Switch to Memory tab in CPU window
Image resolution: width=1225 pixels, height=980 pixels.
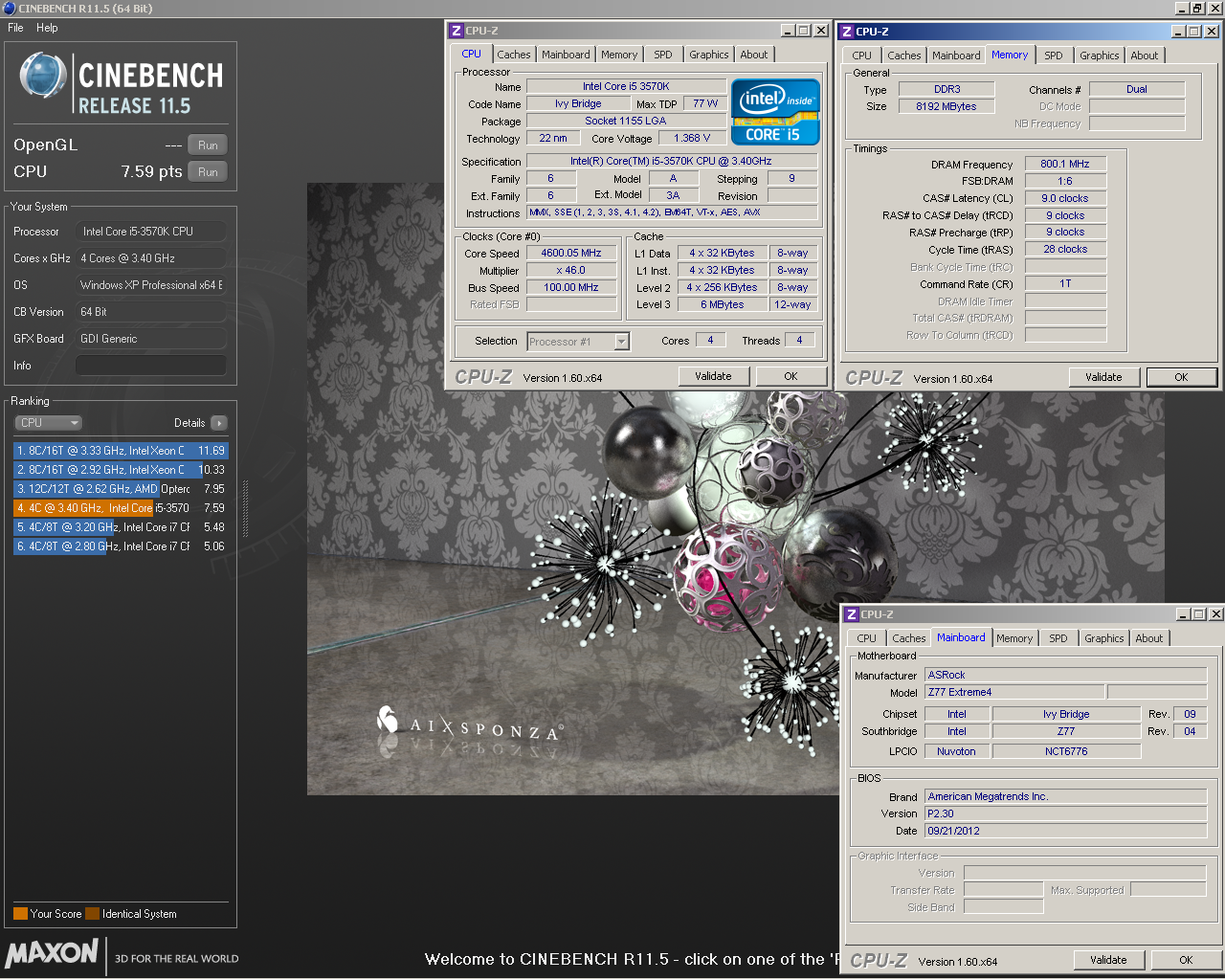pos(619,55)
